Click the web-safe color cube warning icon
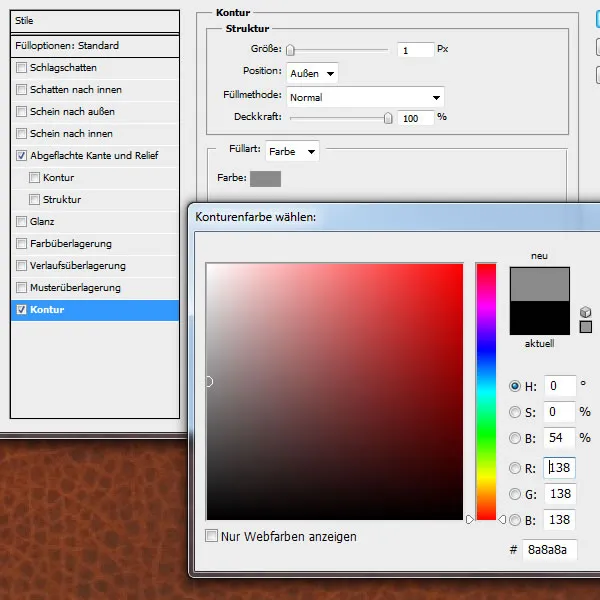The width and height of the screenshot is (600, 600). (x=585, y=312)
